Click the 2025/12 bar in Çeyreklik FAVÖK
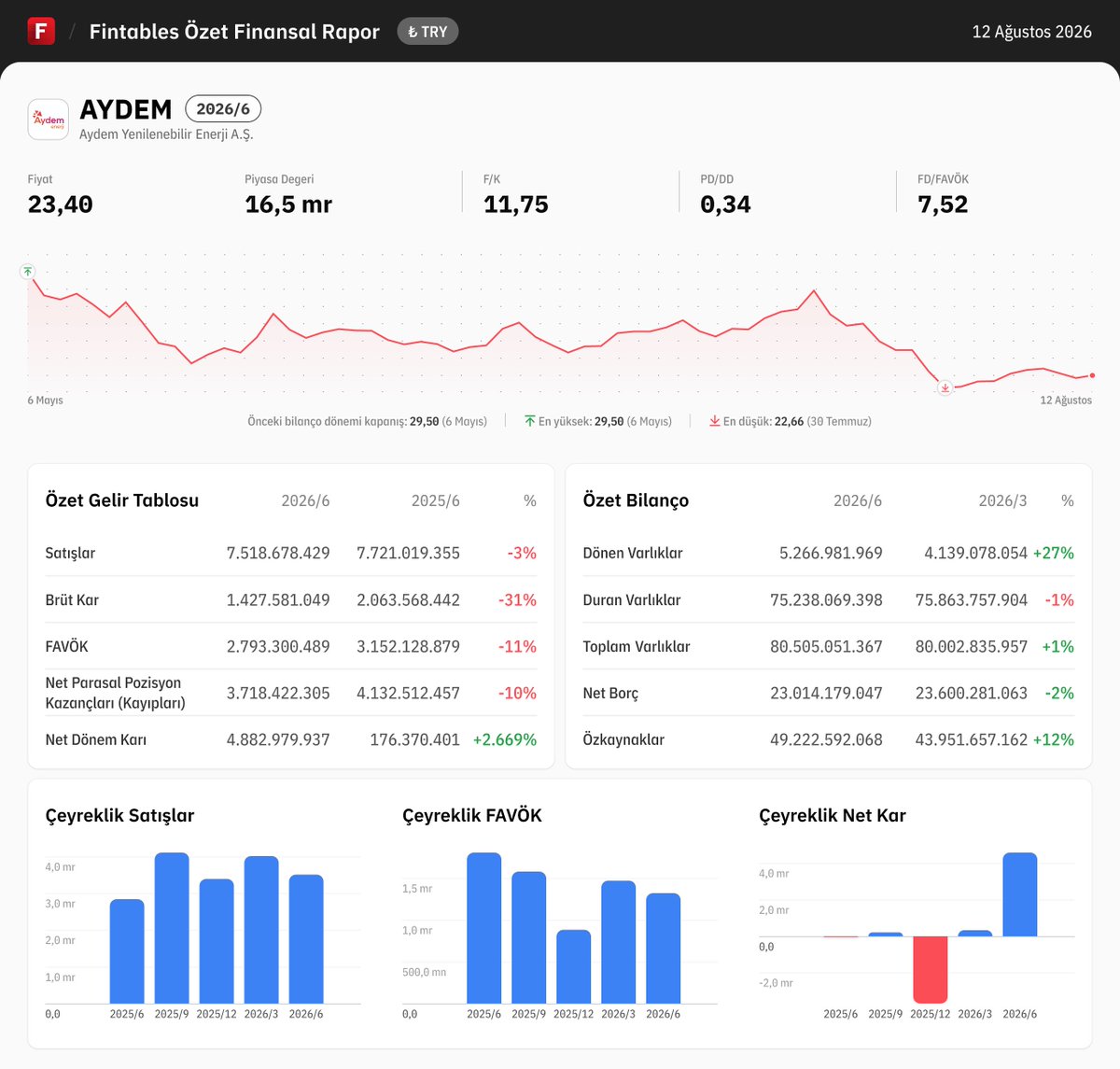Viewport: 1120px width, 1069px height. 574,966
